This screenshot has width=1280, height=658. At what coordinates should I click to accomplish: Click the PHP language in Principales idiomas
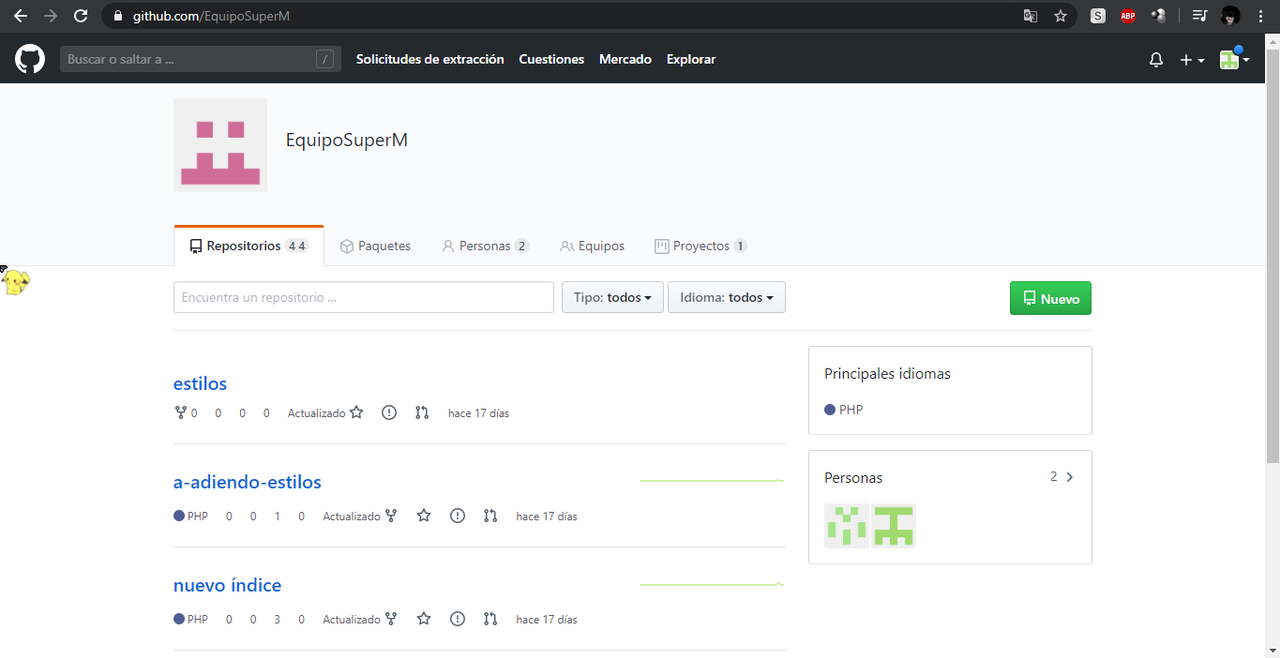[844, 410]
